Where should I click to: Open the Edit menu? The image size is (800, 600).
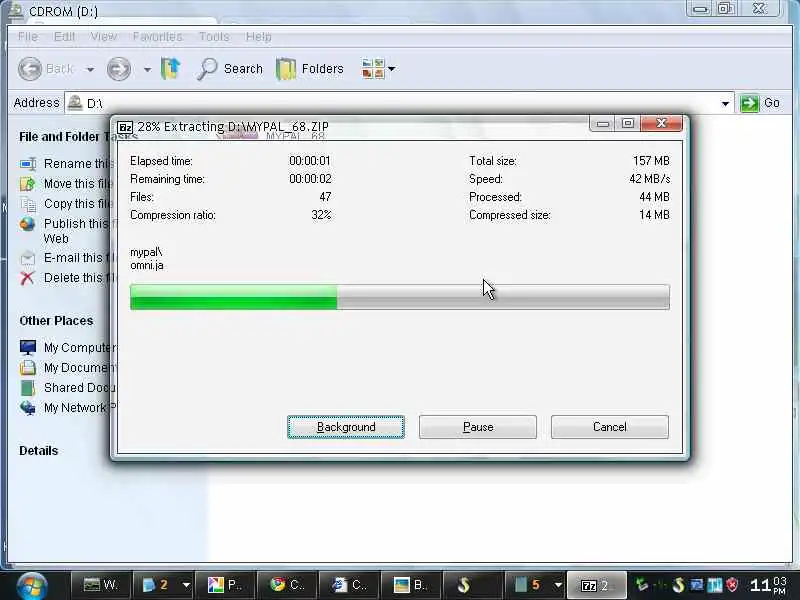(x=64, y=37)
